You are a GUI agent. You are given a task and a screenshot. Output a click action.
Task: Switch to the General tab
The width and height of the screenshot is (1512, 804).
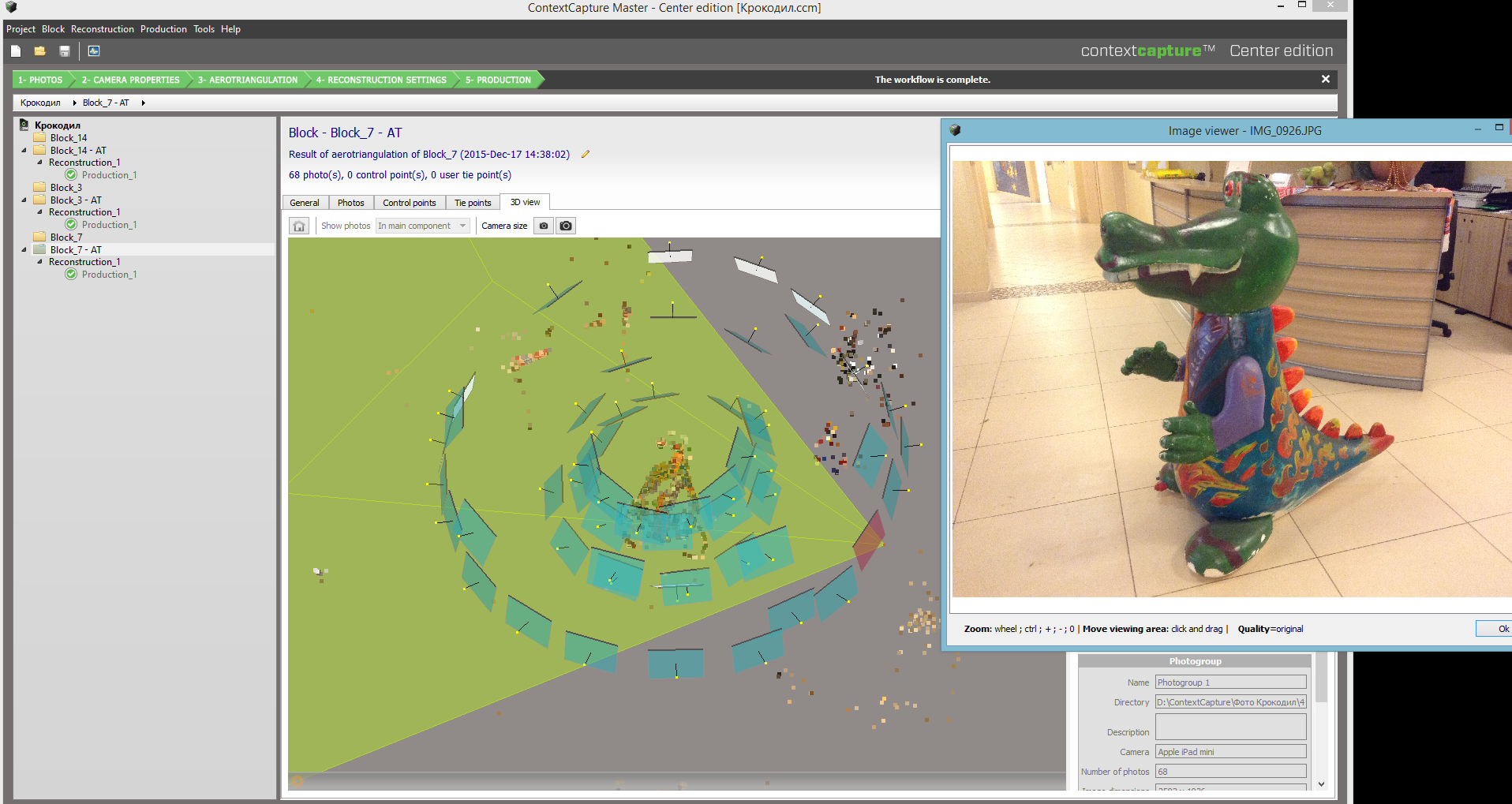point(305,203)
